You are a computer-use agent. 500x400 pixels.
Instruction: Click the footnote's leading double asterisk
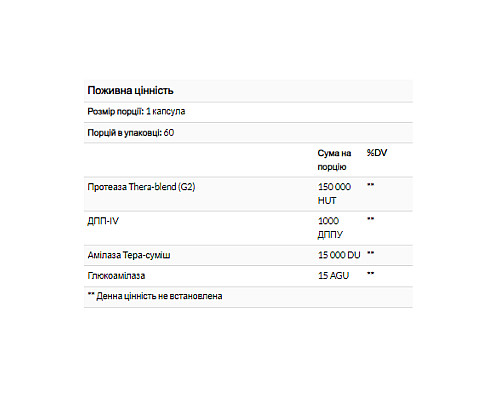pyautogui.click(x=91, y=294)
